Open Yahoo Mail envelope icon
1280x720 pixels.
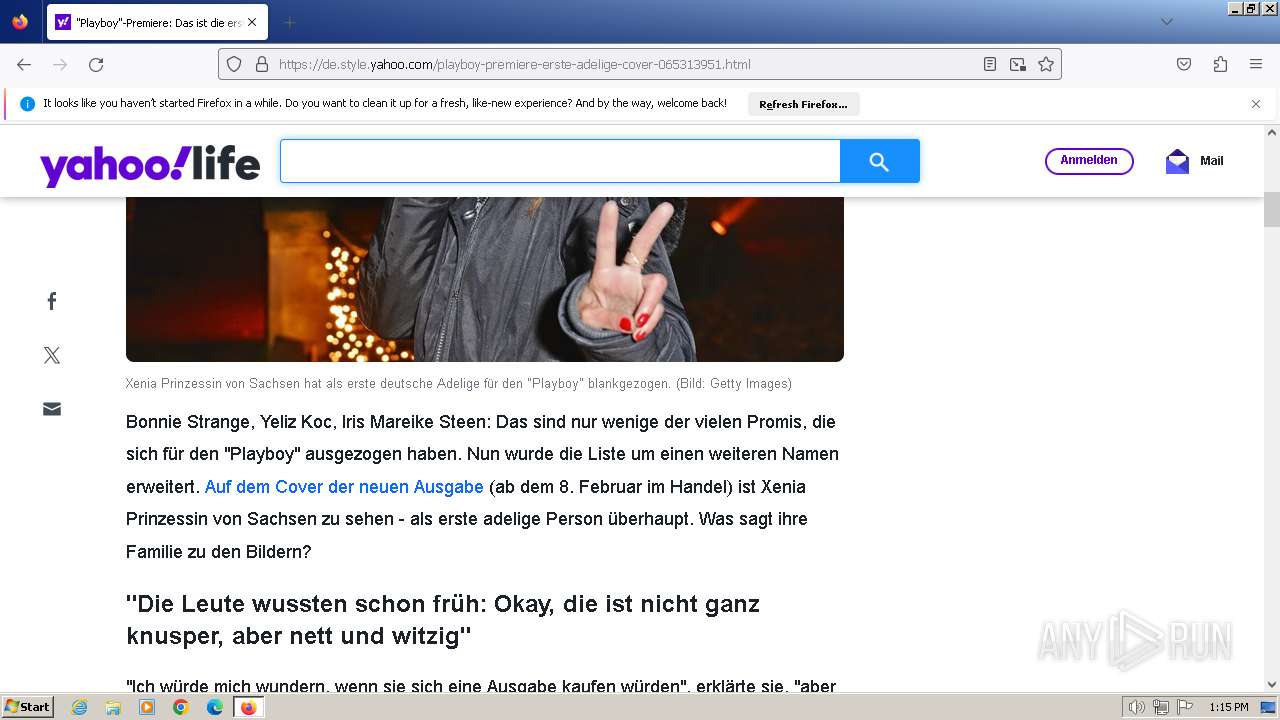pyautogui.click(x=1177, y=161)
